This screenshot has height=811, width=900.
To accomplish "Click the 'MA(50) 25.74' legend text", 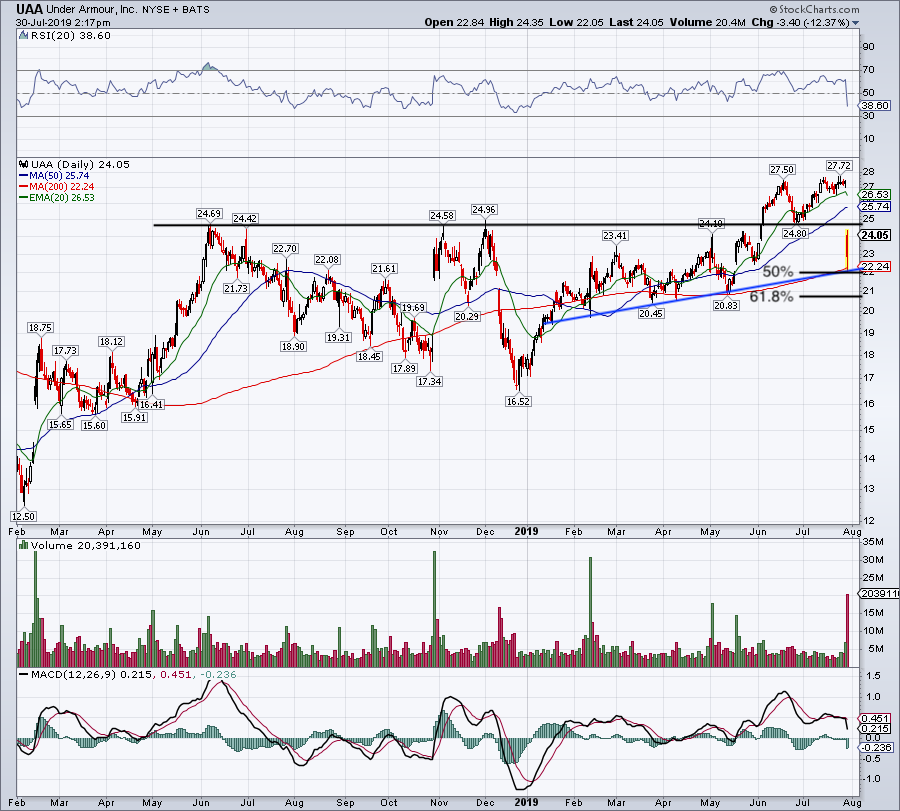I will click(x=59, y=176).
